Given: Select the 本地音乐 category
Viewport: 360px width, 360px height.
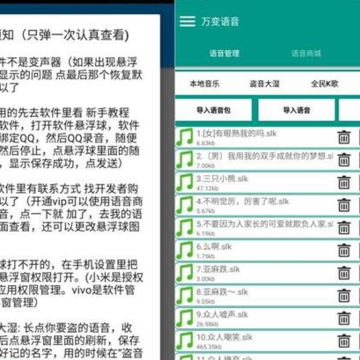Looking at the screenshot, I should [x=205, y=84].
